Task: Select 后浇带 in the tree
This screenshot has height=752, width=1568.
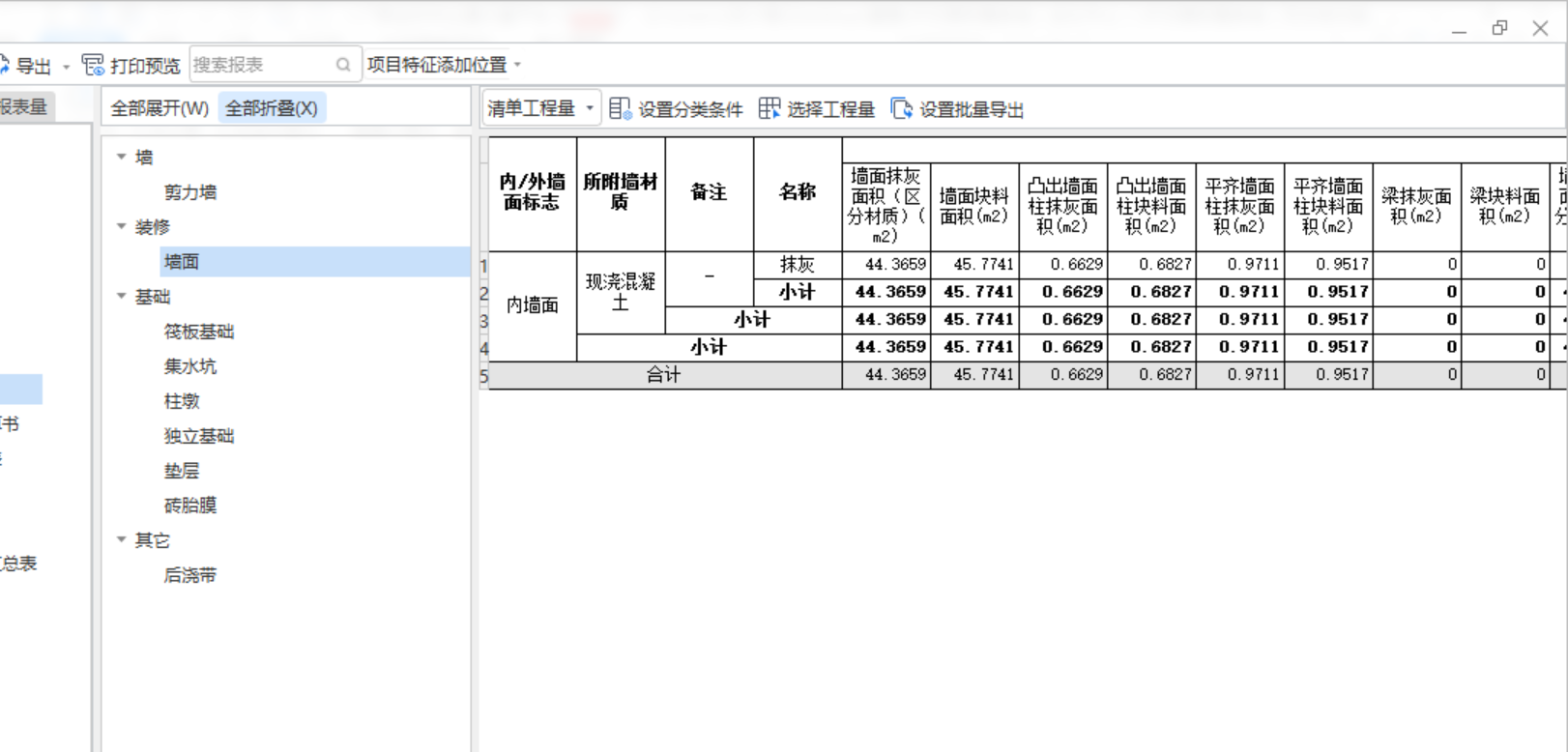Action: click(x=190, y=575)
